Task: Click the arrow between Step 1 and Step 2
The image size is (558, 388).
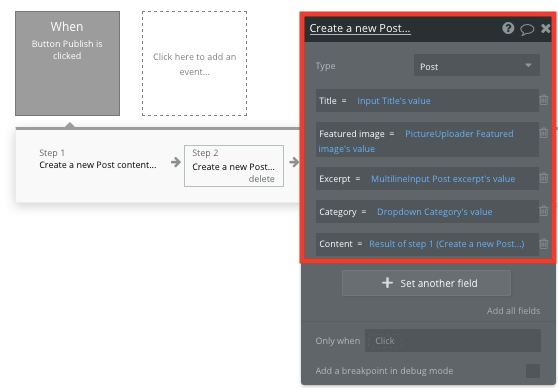Action: tap(175, 162)
